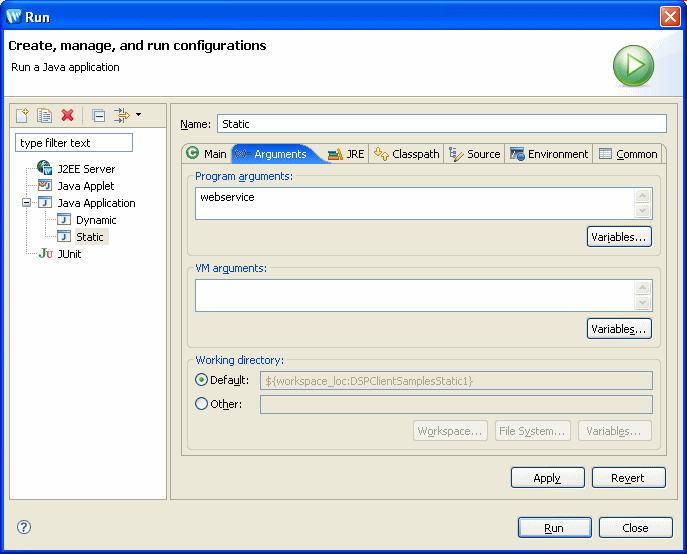
Task: Click the Run button
Action: coord(554,528)
